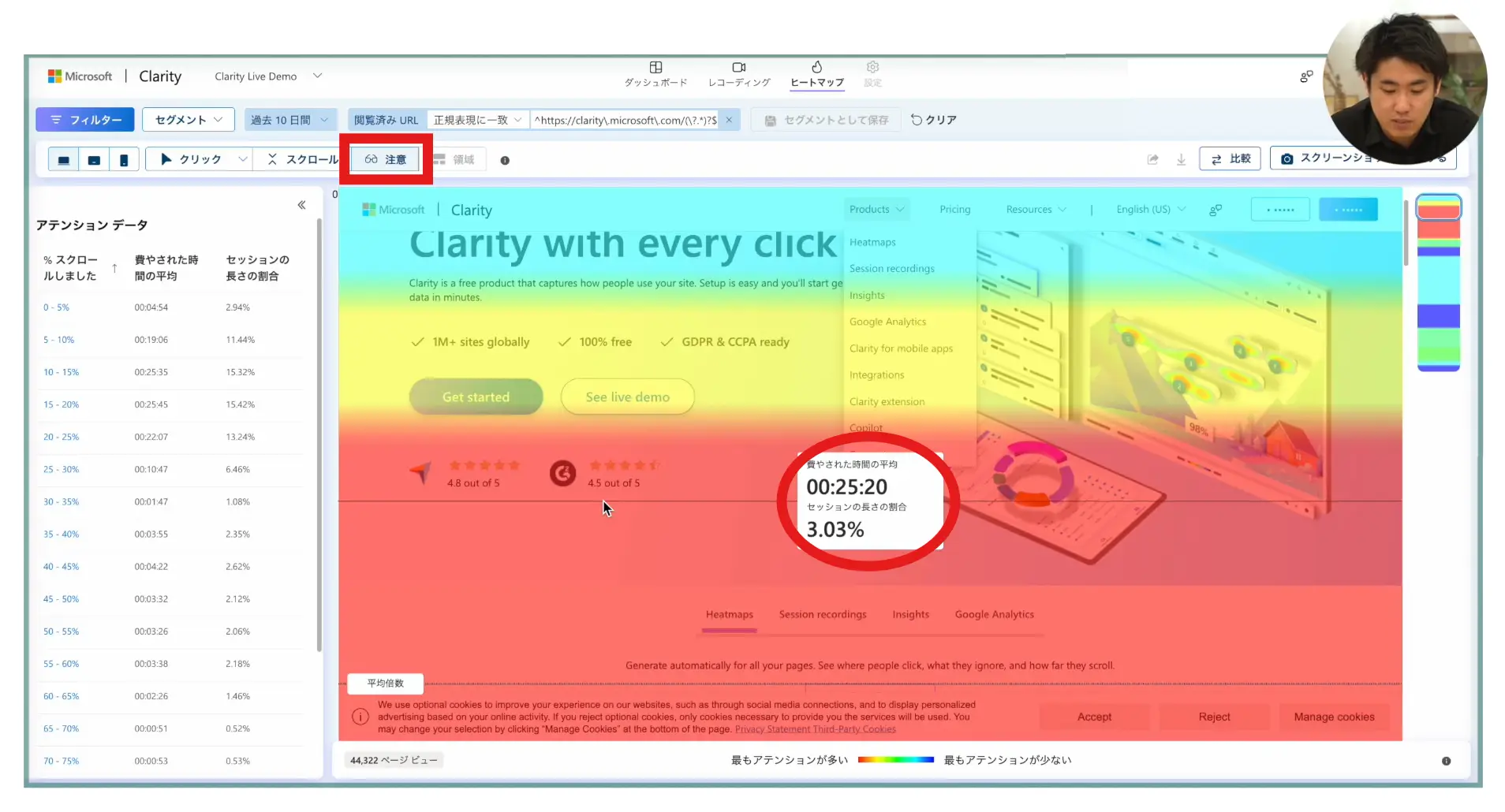The height and width of the screenshot is (812, 1505).
Task: Click the share heatmap icon
Action: 1152,160
